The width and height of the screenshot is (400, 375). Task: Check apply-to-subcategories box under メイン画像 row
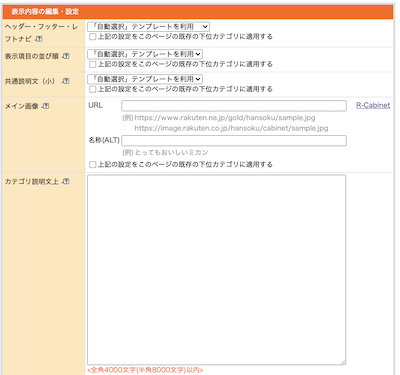[93, 164]
